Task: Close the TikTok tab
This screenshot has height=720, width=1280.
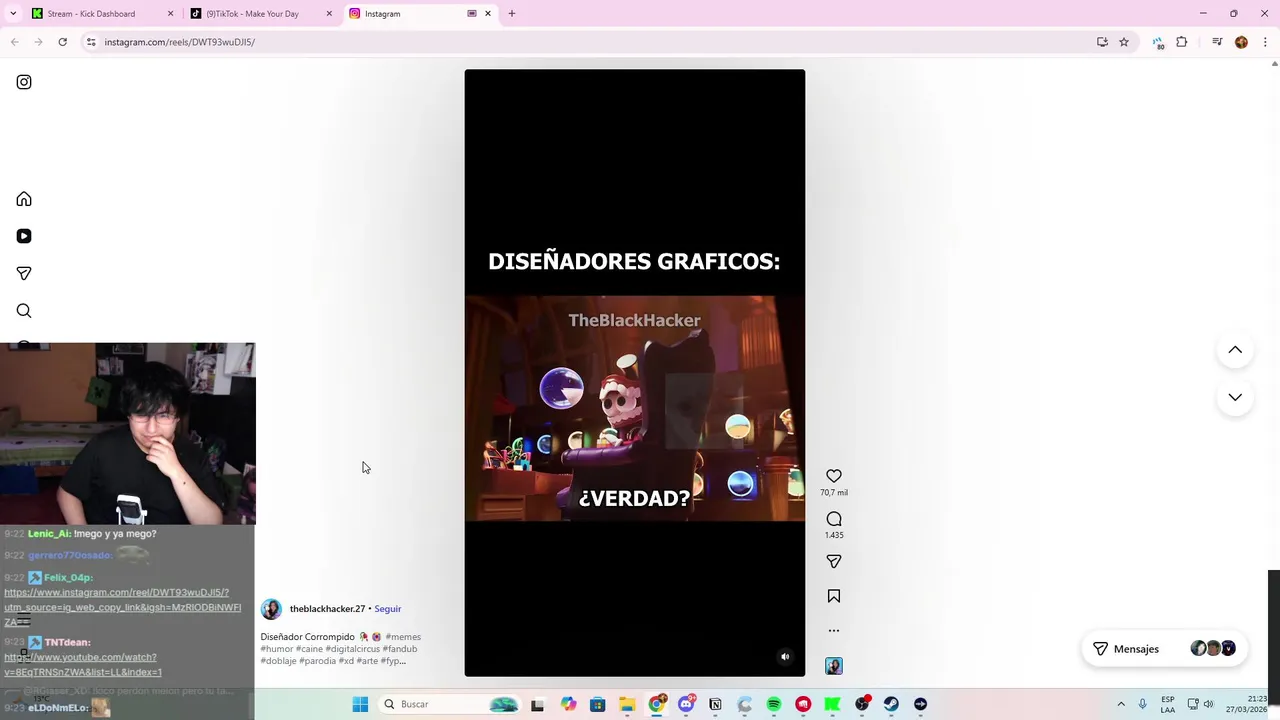Action: coord(329,14)
